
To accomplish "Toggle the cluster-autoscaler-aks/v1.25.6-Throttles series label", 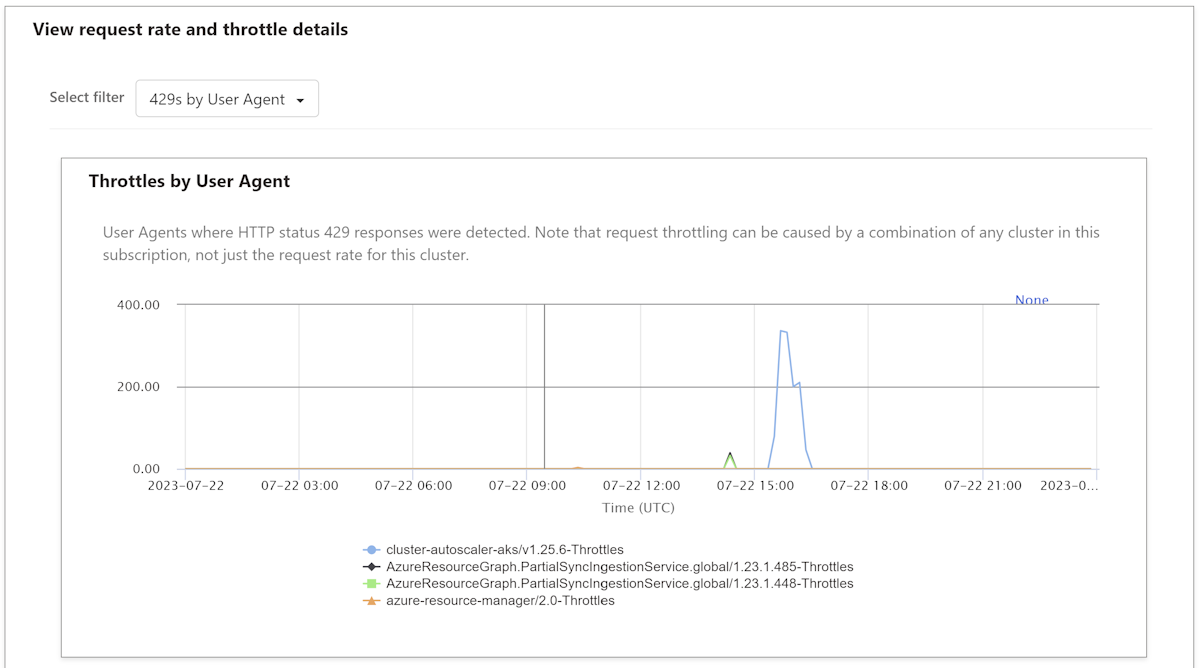I will click(x=504, y=549).
